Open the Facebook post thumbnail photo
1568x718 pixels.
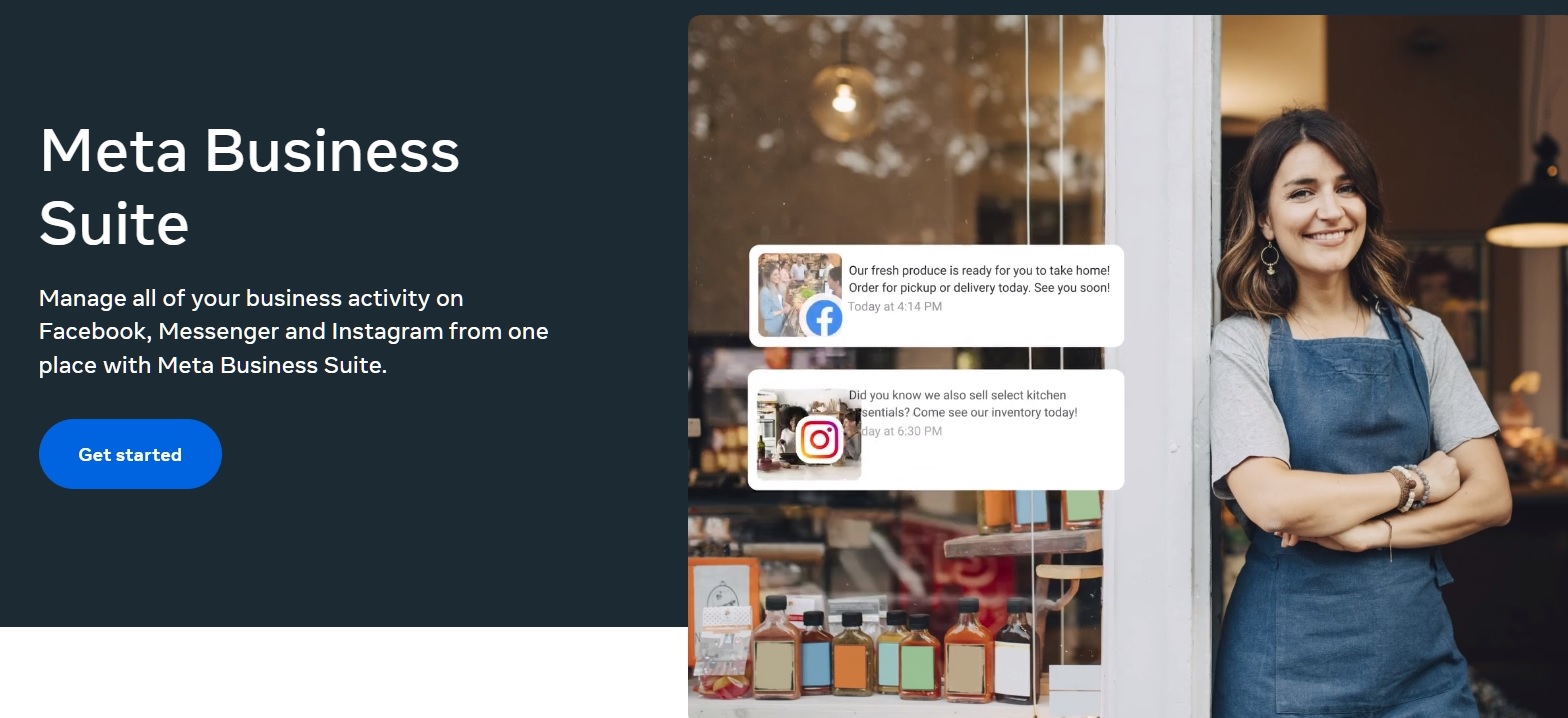click(x=799, y=295)
